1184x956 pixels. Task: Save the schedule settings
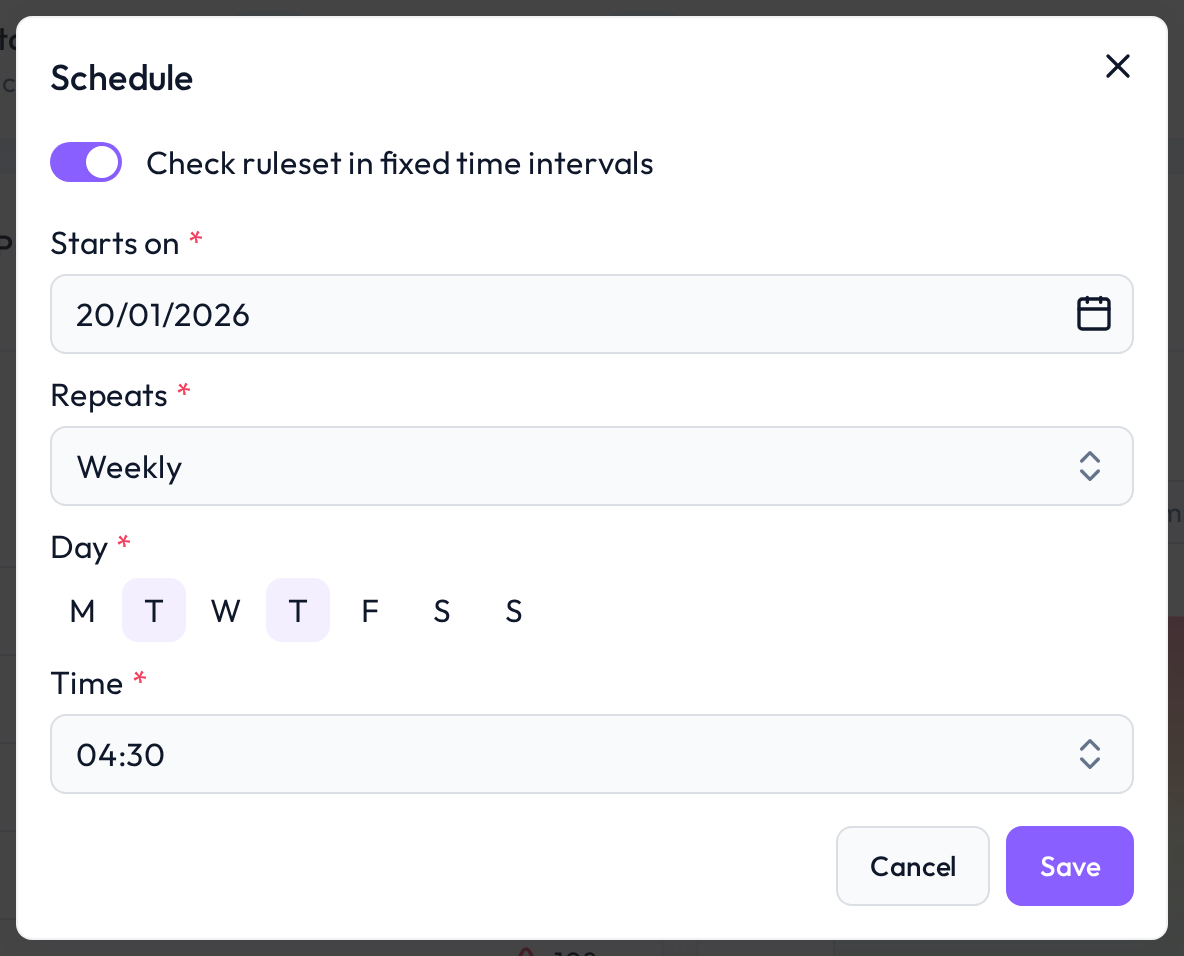(x=1069, y=866)
